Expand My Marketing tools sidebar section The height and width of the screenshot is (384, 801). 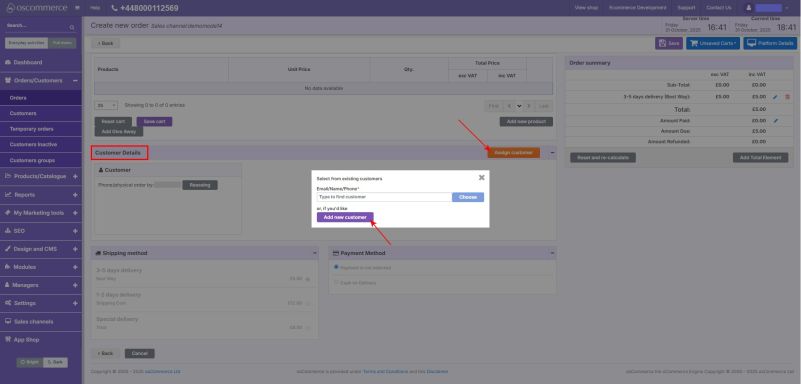tap(75, 213)
